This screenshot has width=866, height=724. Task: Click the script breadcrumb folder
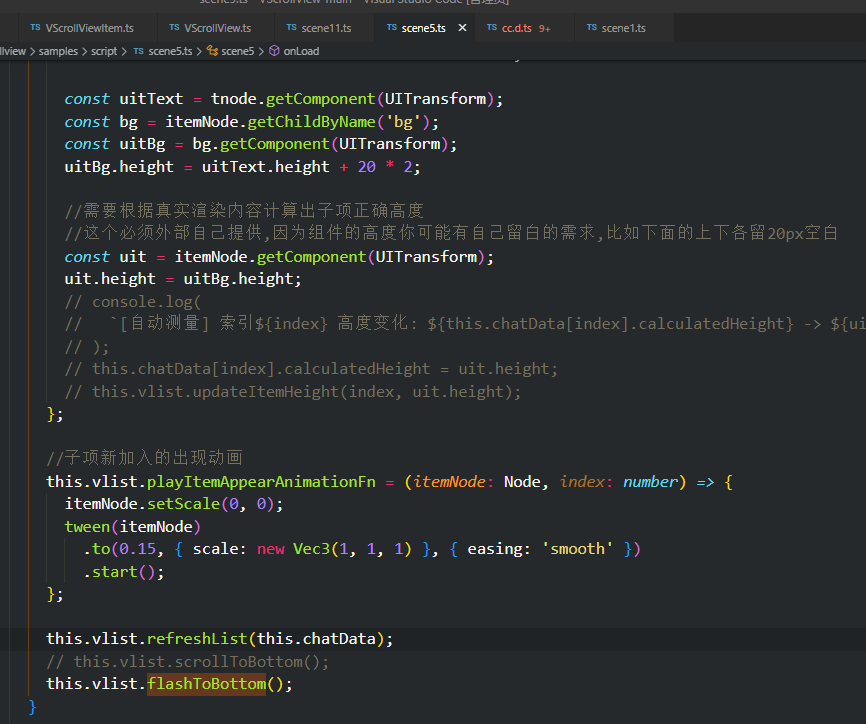104,51
